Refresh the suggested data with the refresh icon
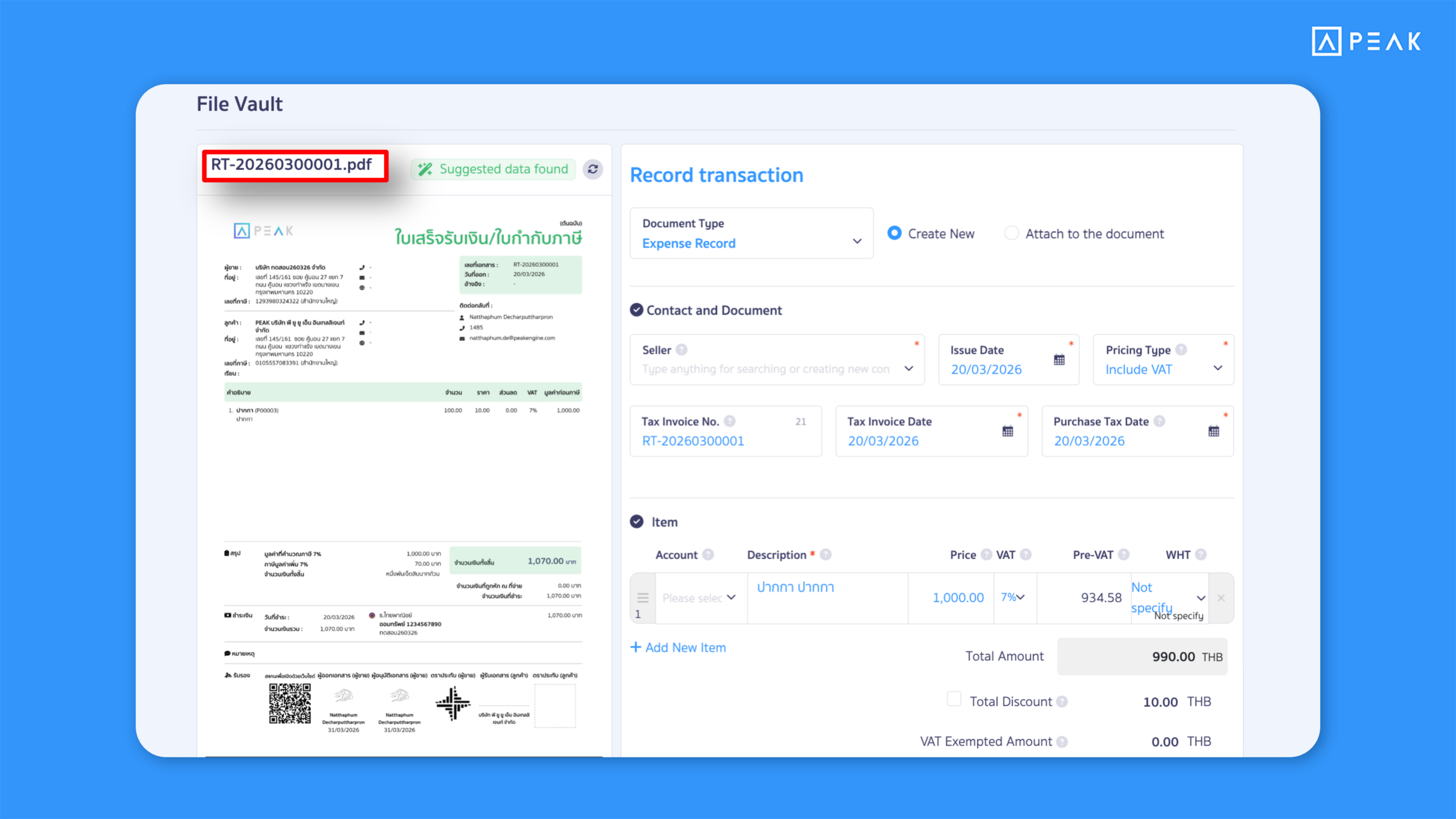Screen dimensions: 1456x819 tap(592, 169)
